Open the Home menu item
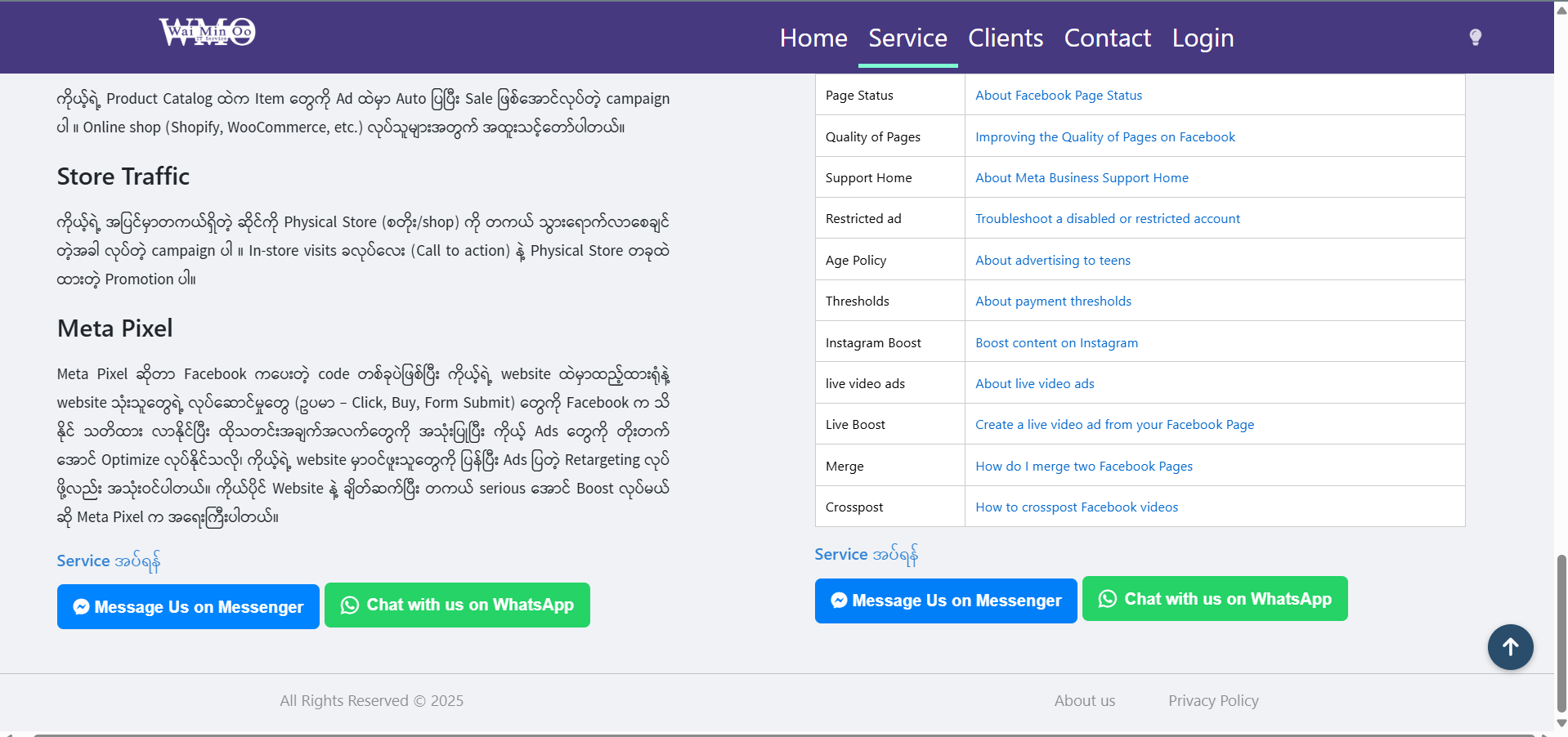Viewport: 1568px width, 737px height. click(813, 38)
